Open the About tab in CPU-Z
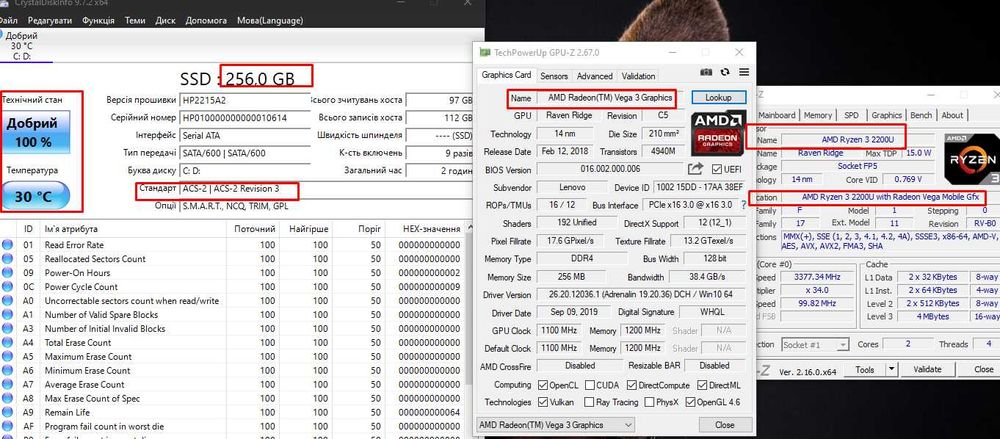This screenshot has height=439, width=1000. point(952,115)
